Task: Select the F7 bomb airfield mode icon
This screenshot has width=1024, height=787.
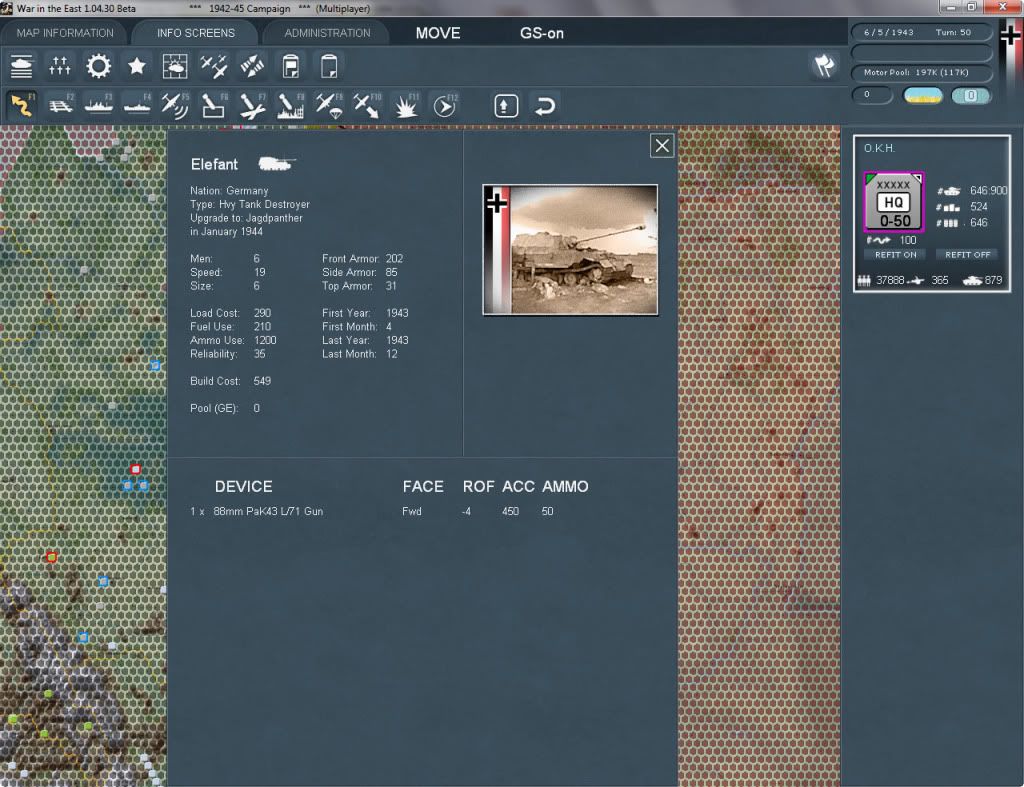Action: coord(252,105)
